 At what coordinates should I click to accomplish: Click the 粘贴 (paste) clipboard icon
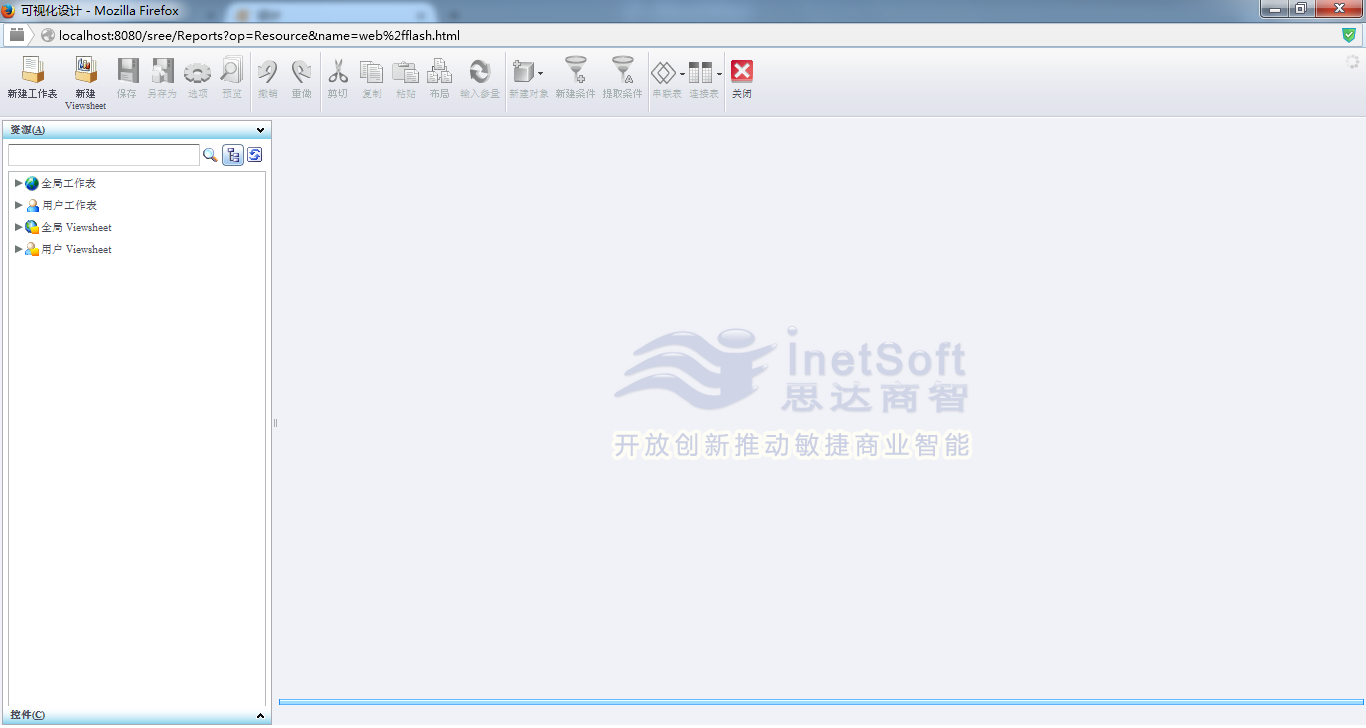(x=405, y=71)
